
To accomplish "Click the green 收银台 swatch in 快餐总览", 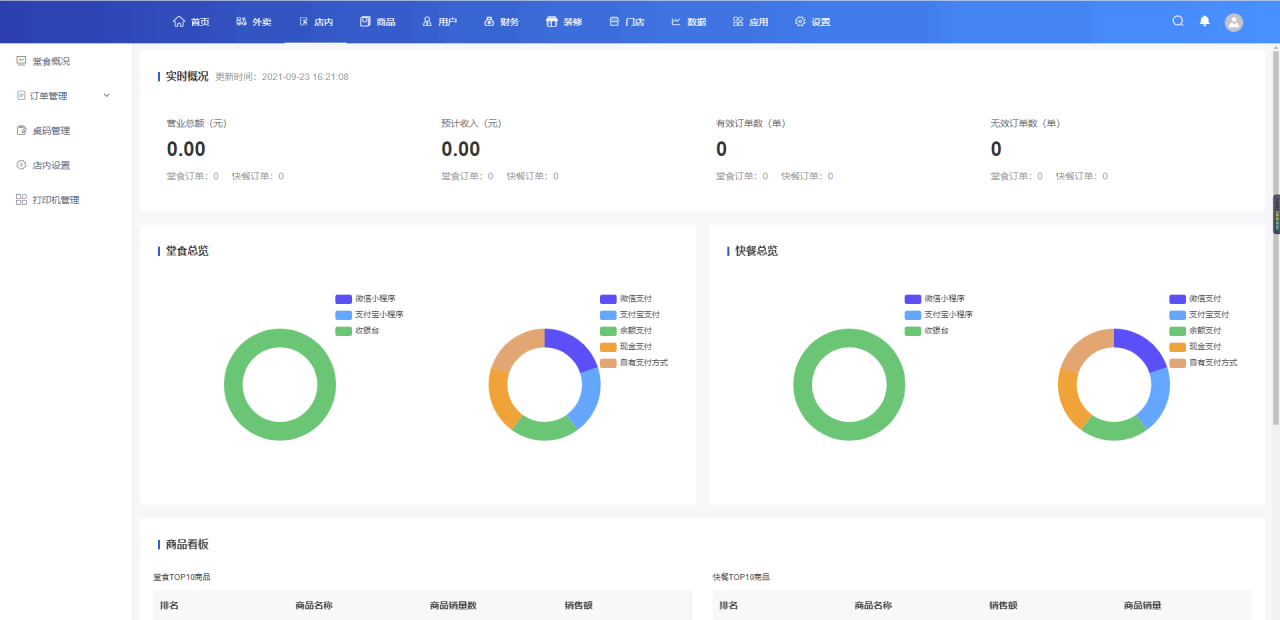I will pyautogui.click(x=912, y=331).
